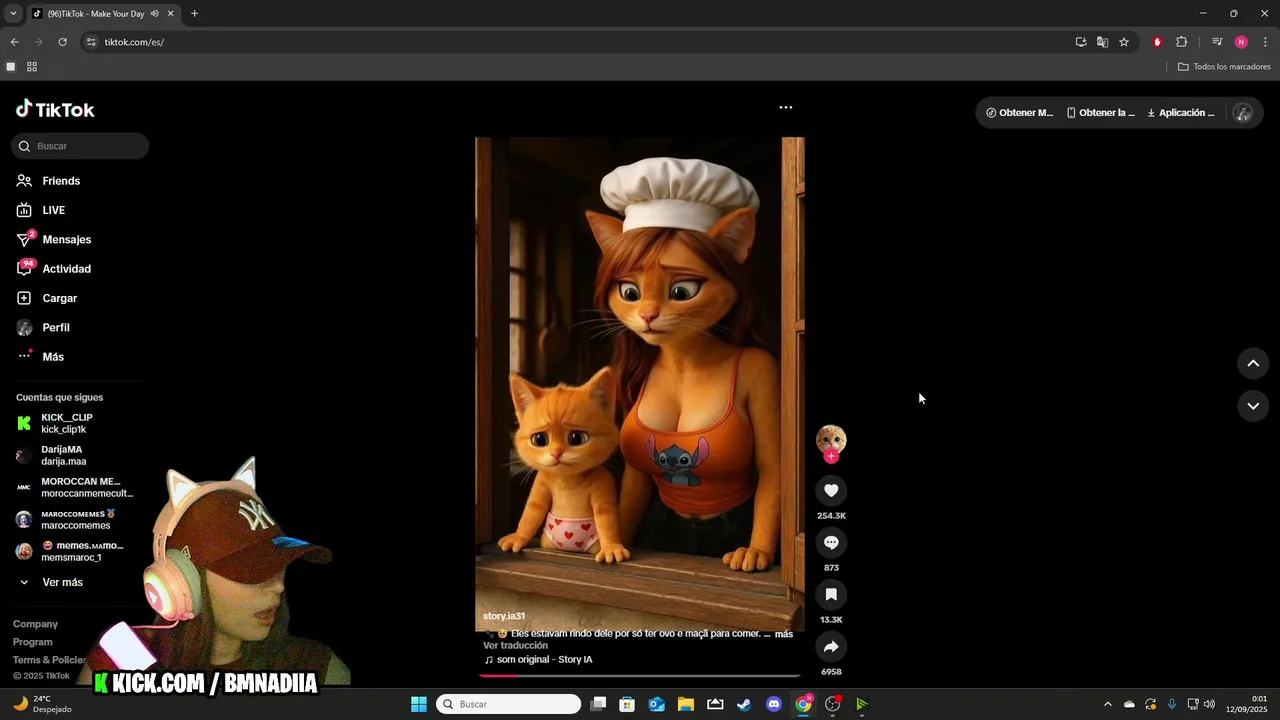Expand the Program footer section

click(33, 642)
